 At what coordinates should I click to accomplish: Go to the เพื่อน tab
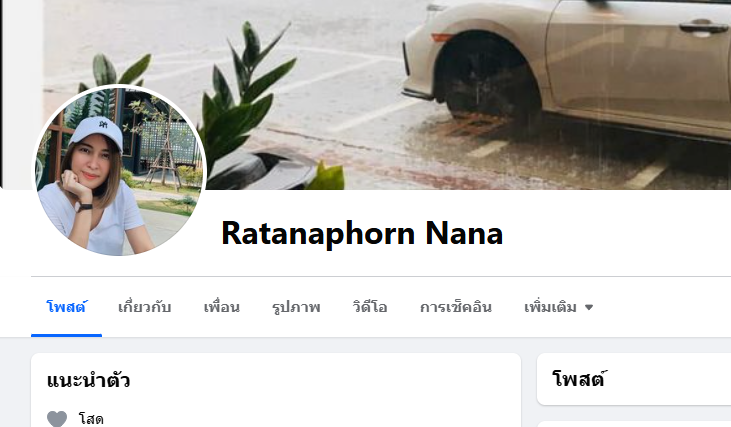[x=221, y=307]
